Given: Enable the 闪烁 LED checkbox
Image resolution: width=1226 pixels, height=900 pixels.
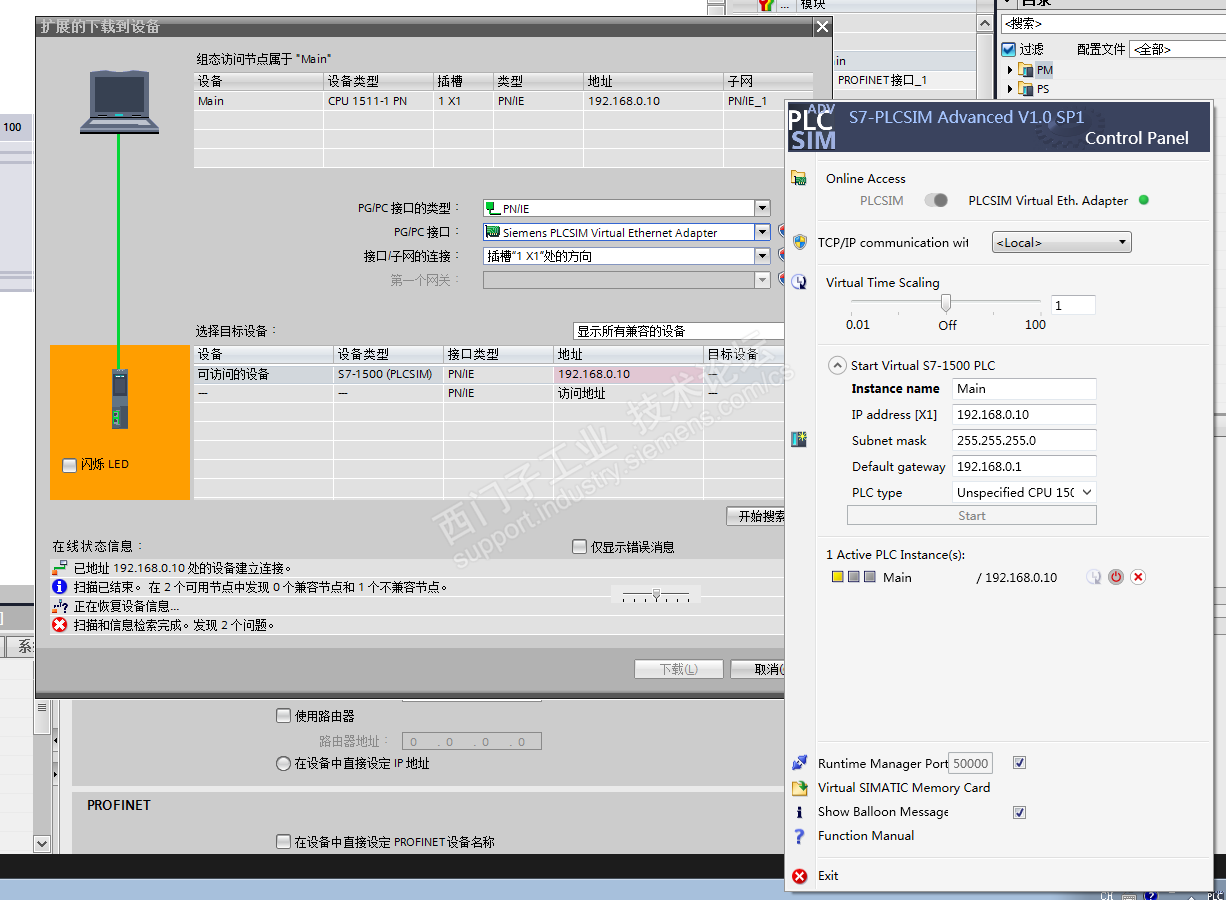Looking at the screenshot, I should tap(69, 465).
